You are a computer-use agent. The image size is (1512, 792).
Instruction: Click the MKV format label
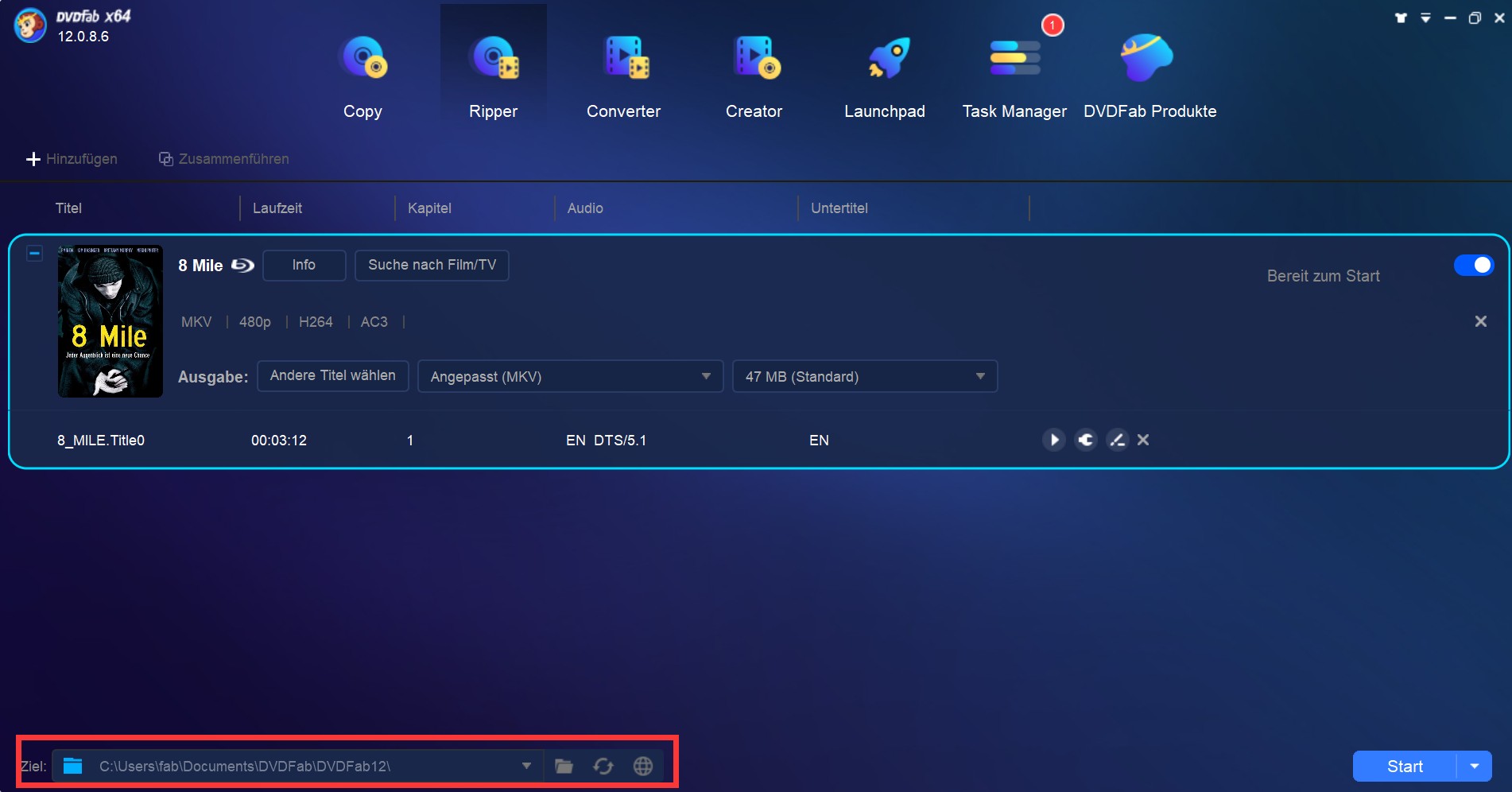click(196, 322)
